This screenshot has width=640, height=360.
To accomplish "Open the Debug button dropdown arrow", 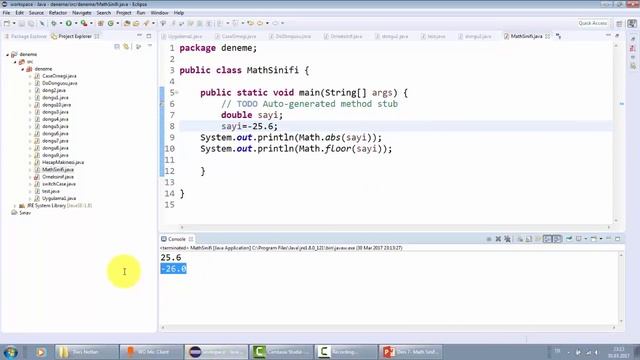I will pos(61,23).
